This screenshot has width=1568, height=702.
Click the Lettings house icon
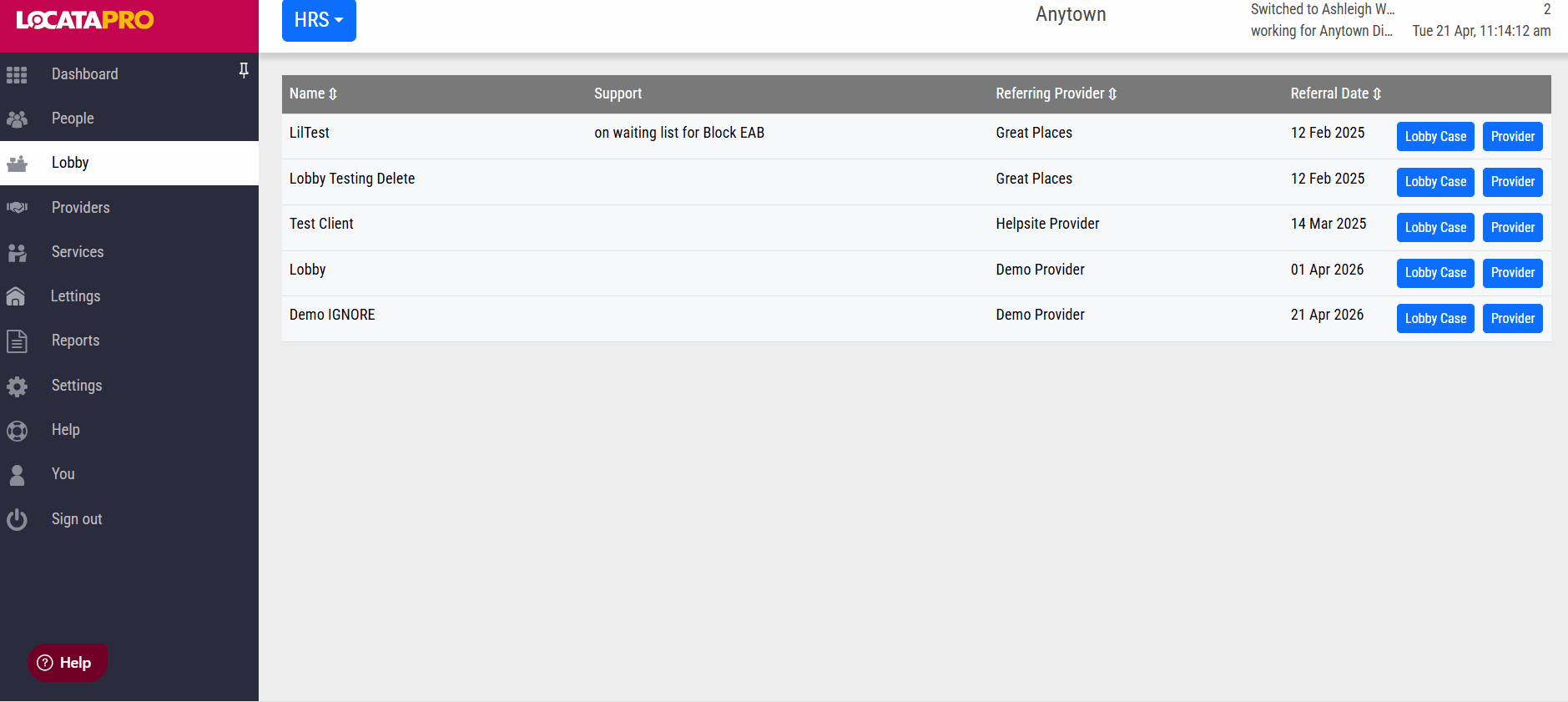point(16,296)
